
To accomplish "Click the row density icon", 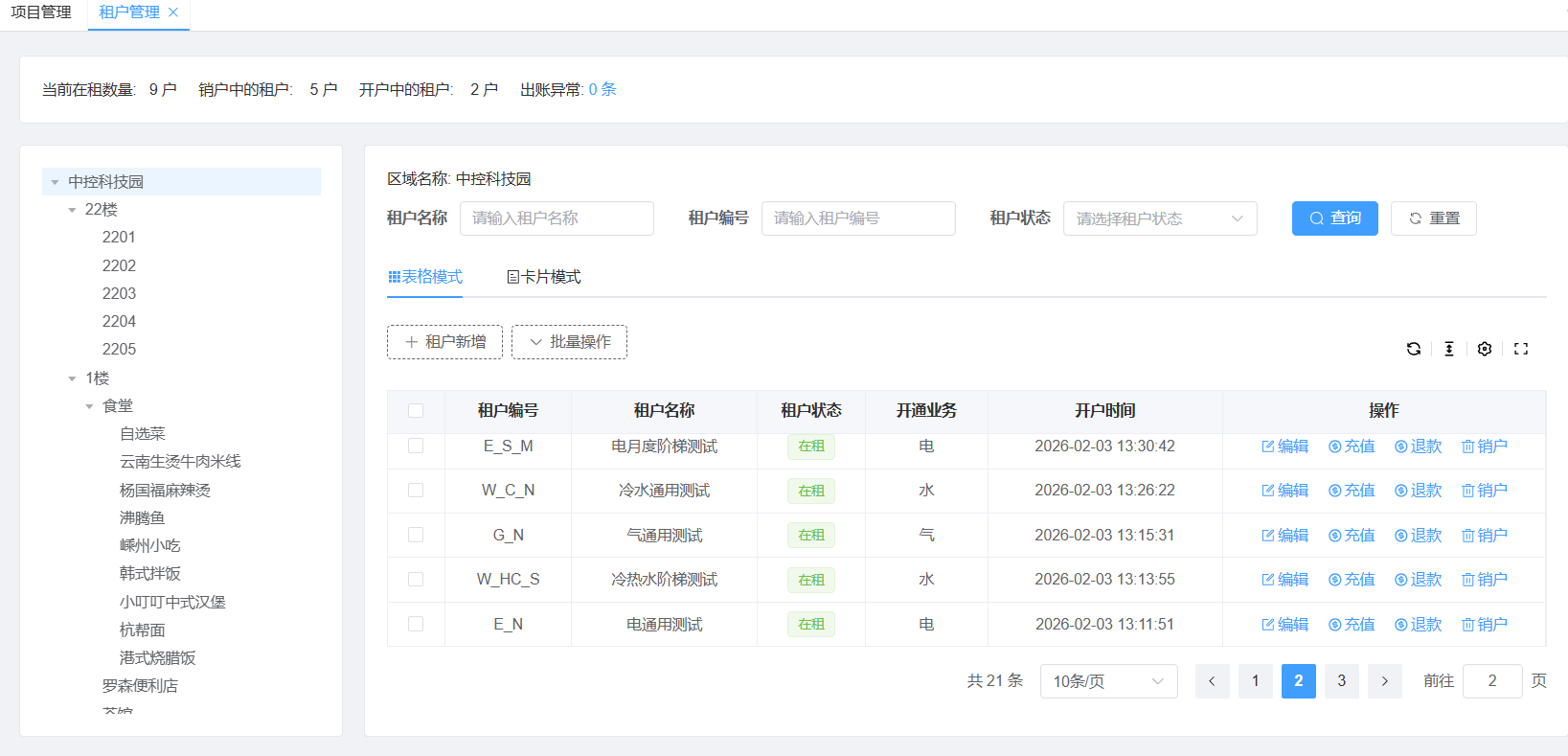I will (1449, 349).
